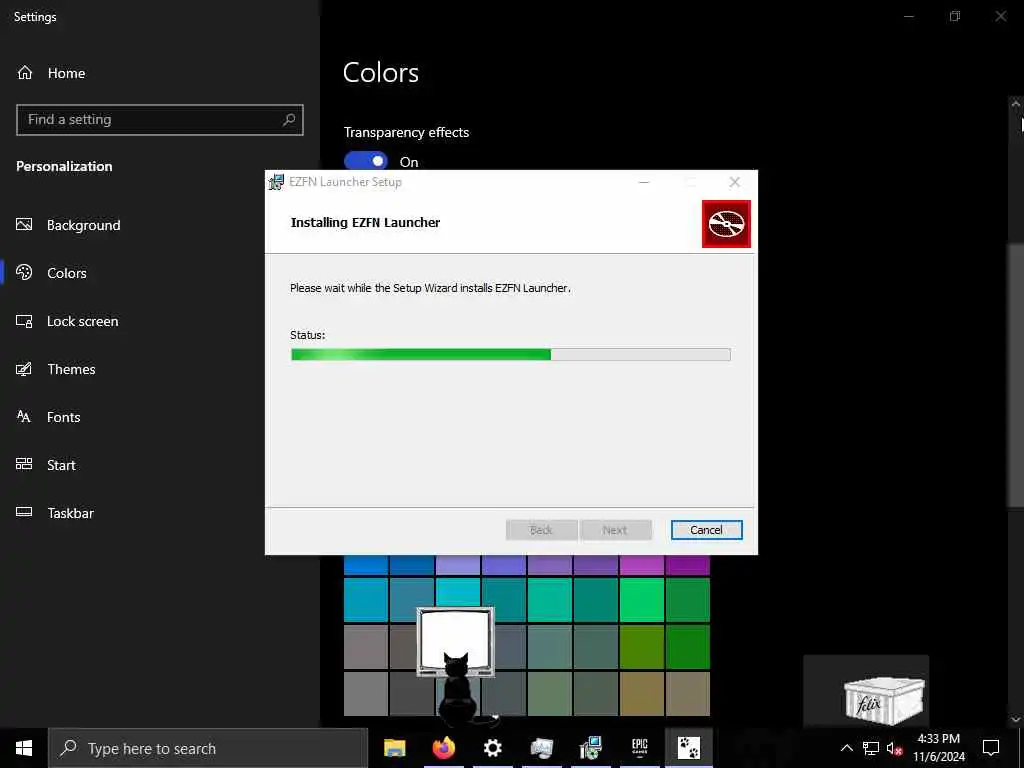1024x768 pixels.
Task: Cancel the EZFN Launcher installation
Action: pos(707,530)
